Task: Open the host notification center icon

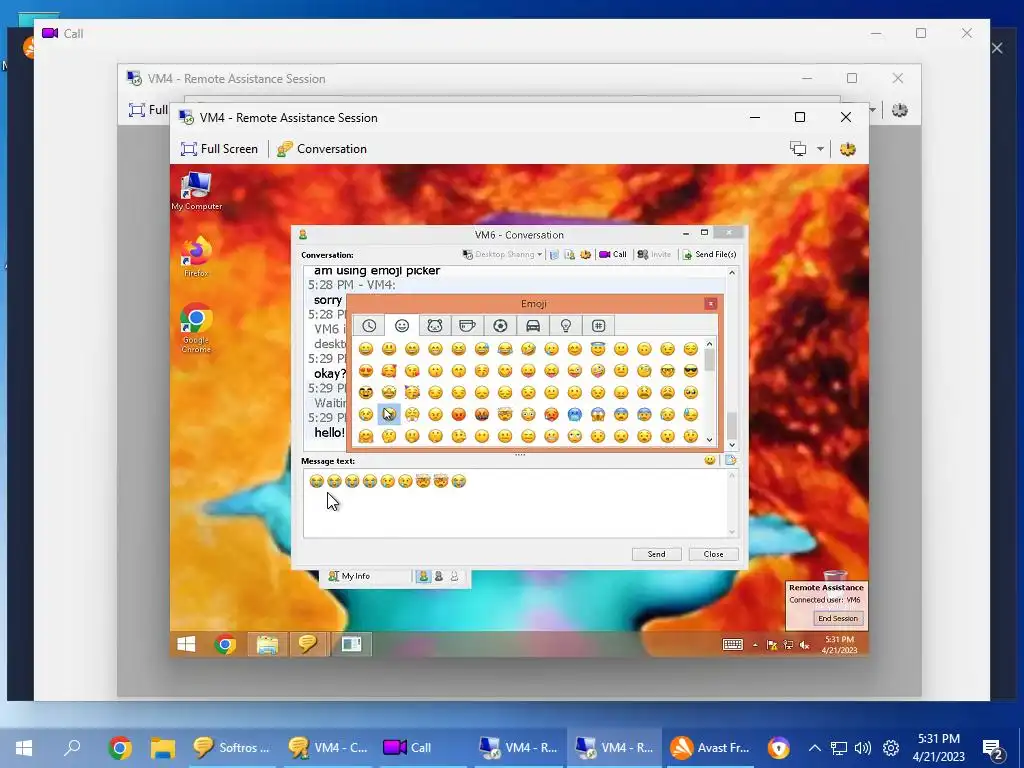Action: tap(993, 749)
